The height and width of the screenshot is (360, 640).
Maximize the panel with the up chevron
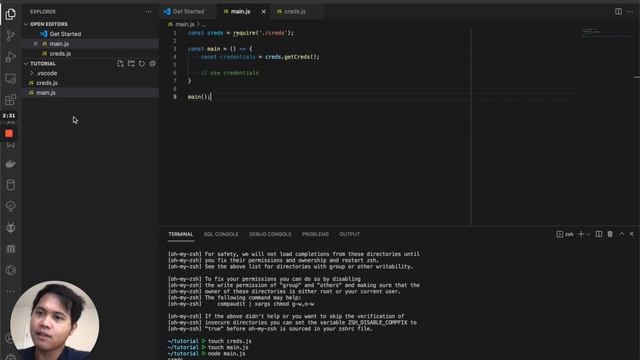621,234
